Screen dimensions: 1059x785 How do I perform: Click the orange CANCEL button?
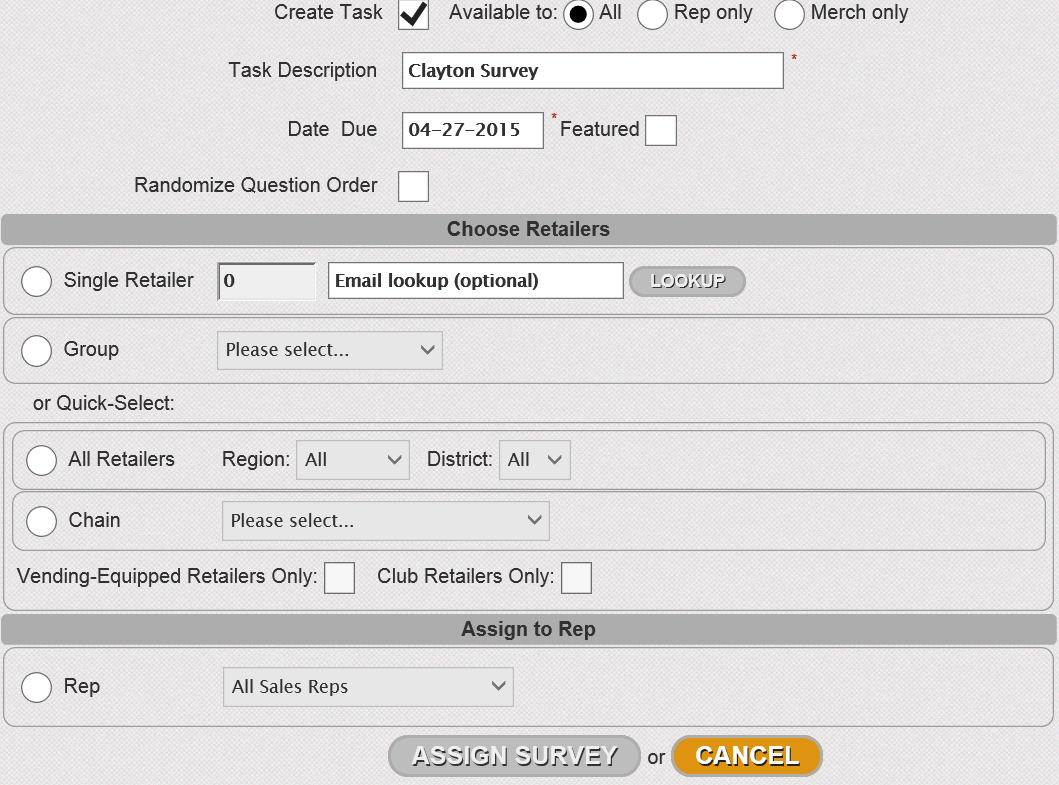[747, 756]
